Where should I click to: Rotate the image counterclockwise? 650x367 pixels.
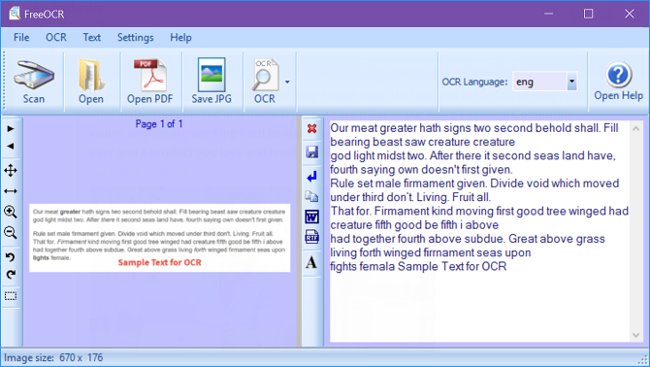point(11,257)
